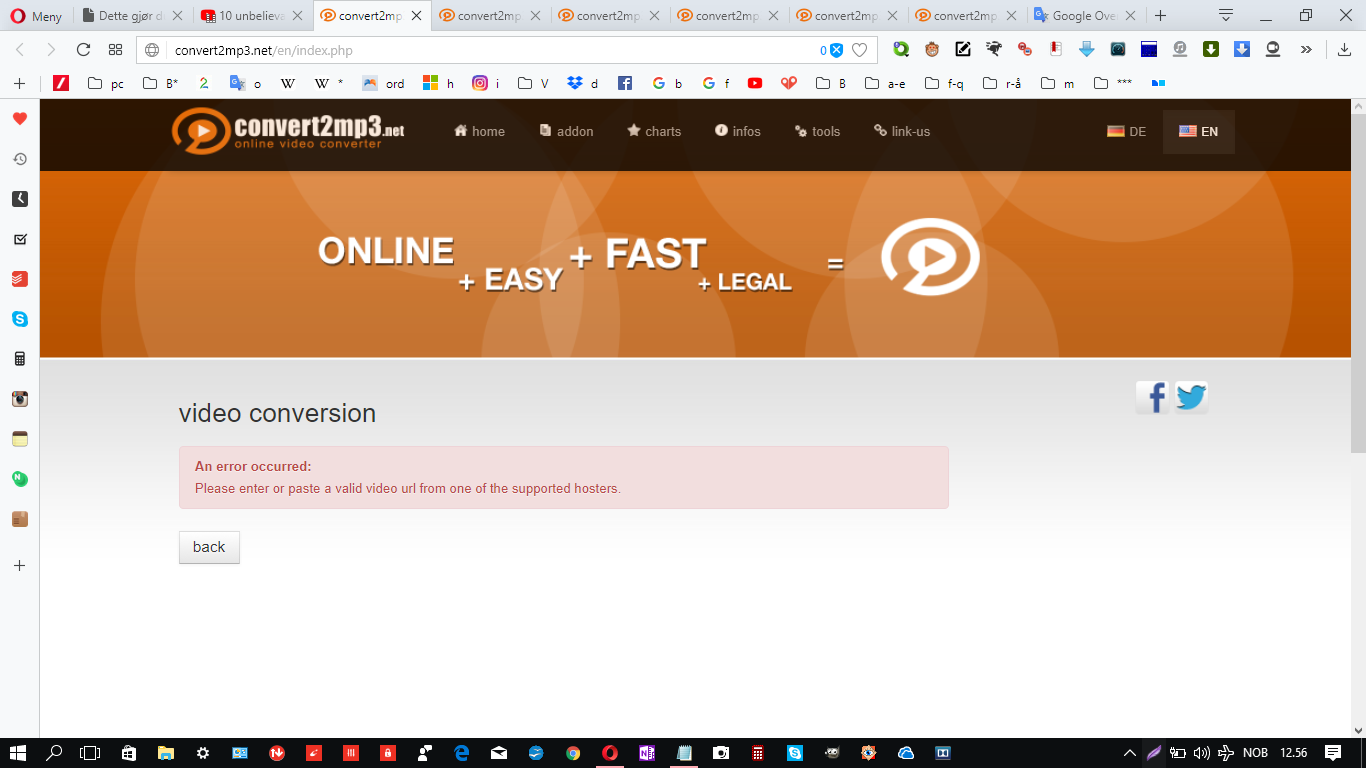Open the r-å bookmarks folder
This screenshot has width=1366, height=768.
coord(1003,84)
